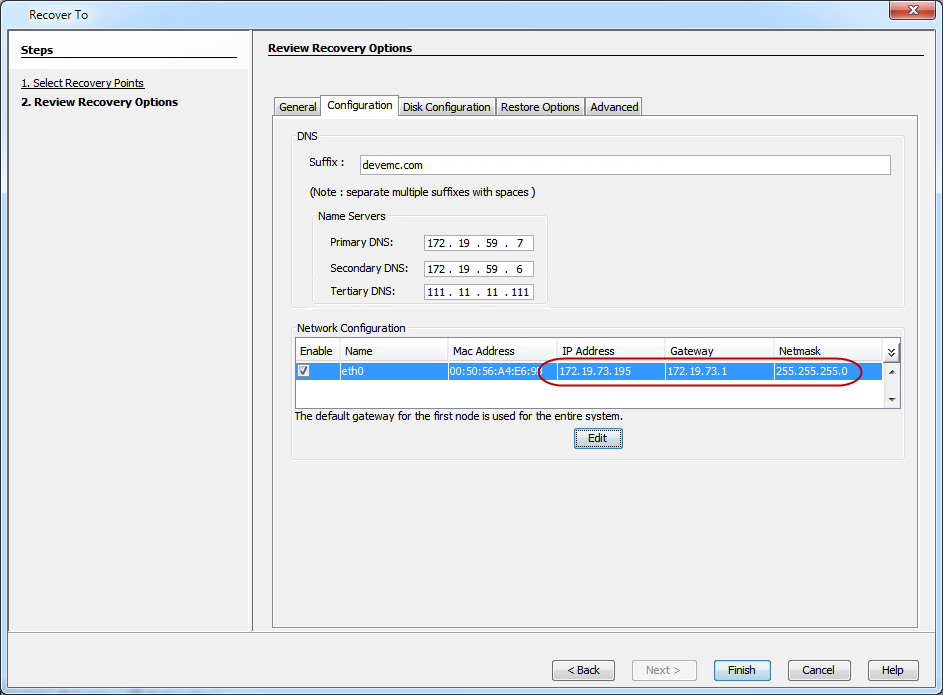Click the network table scroll-down arrow
The width and height of the screenshot is (943, 695).
(x=891, y=399)
